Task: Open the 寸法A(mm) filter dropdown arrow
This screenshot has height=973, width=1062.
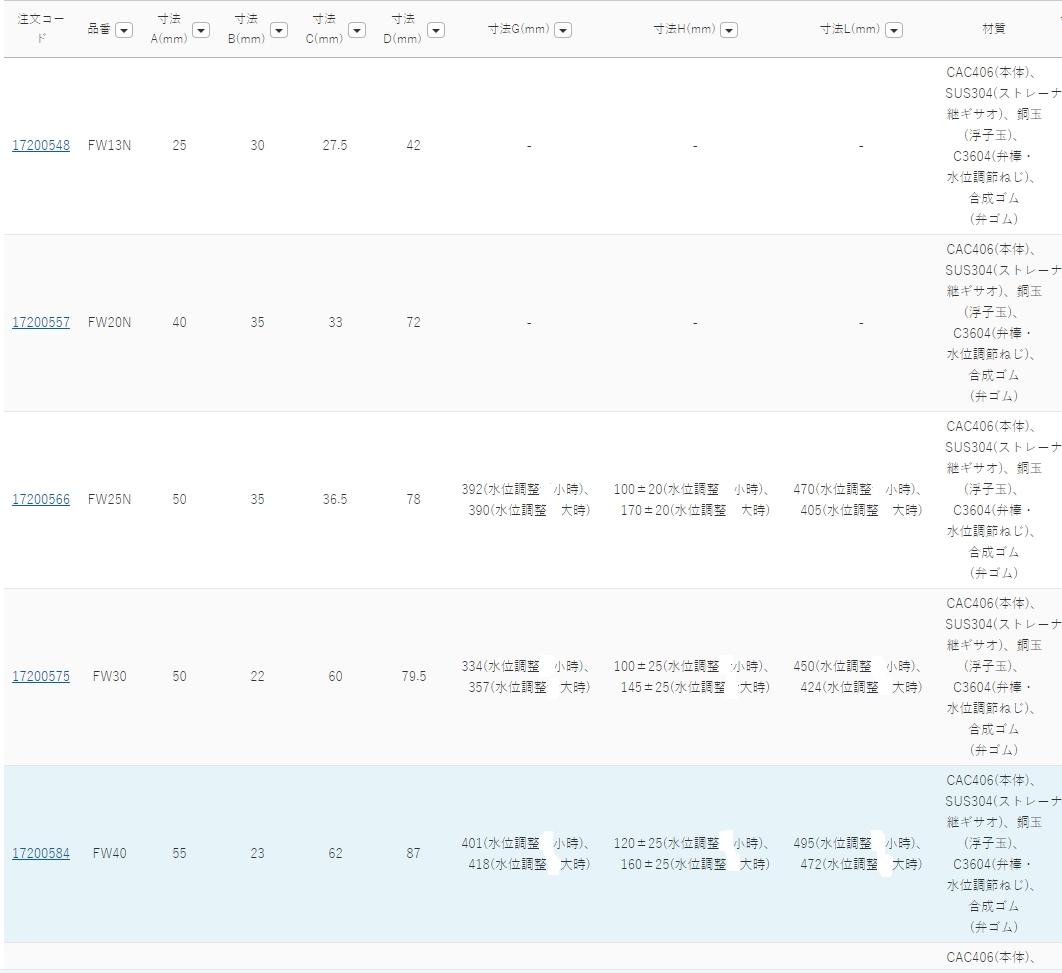Action: [201, 30]
